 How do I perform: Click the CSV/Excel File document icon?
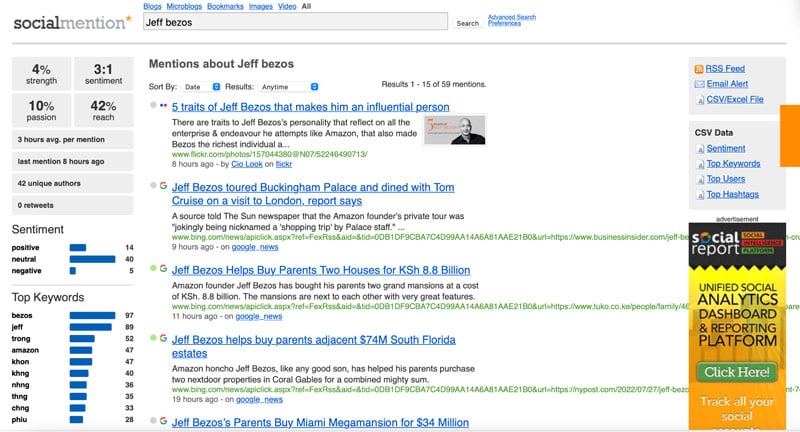(x=700, y=100)
